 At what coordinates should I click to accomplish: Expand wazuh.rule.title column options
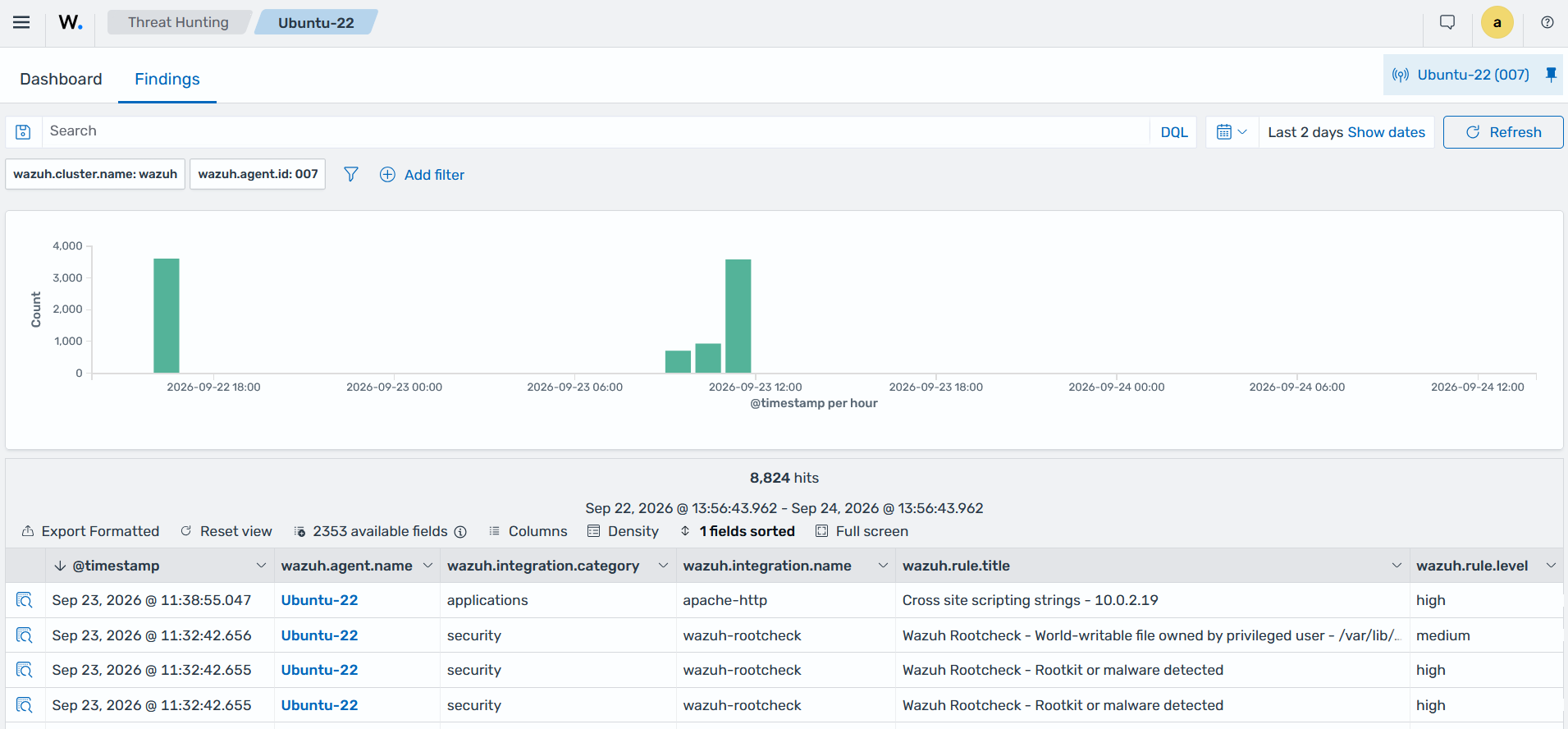pos(1397,566)
